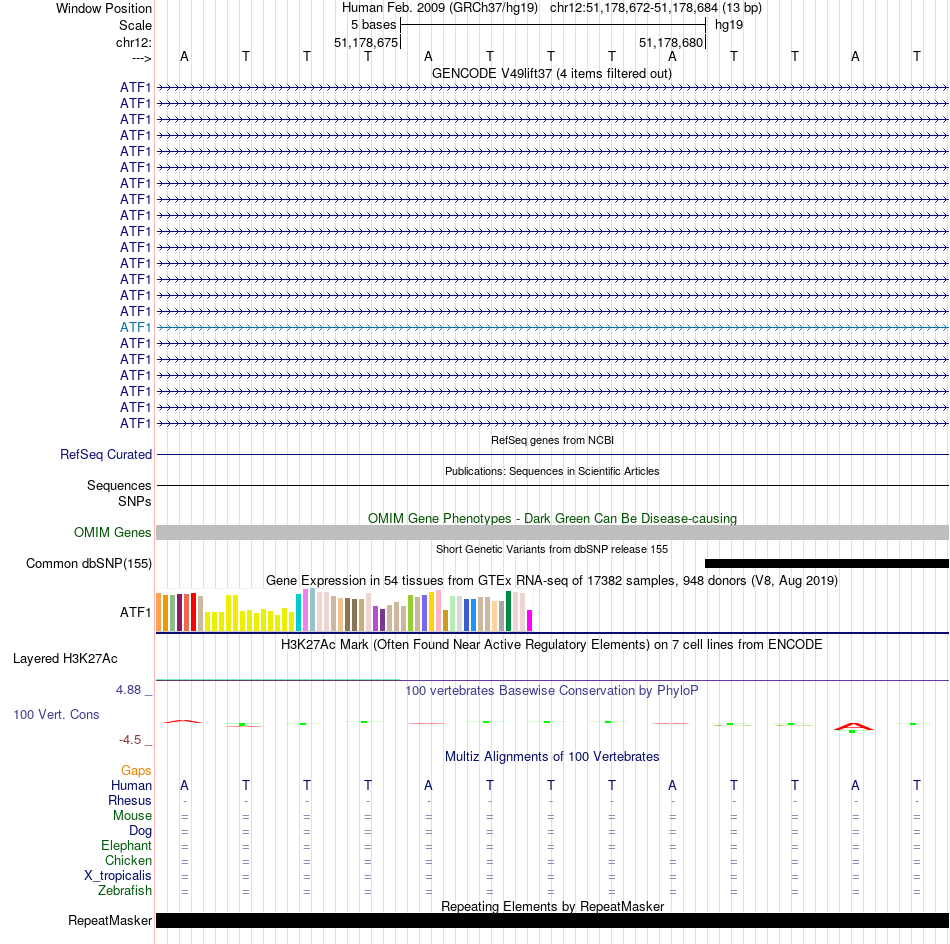Click the Human alignment row label
The image size is (950, 944).
pyautogui.click(x=131, y=785)
